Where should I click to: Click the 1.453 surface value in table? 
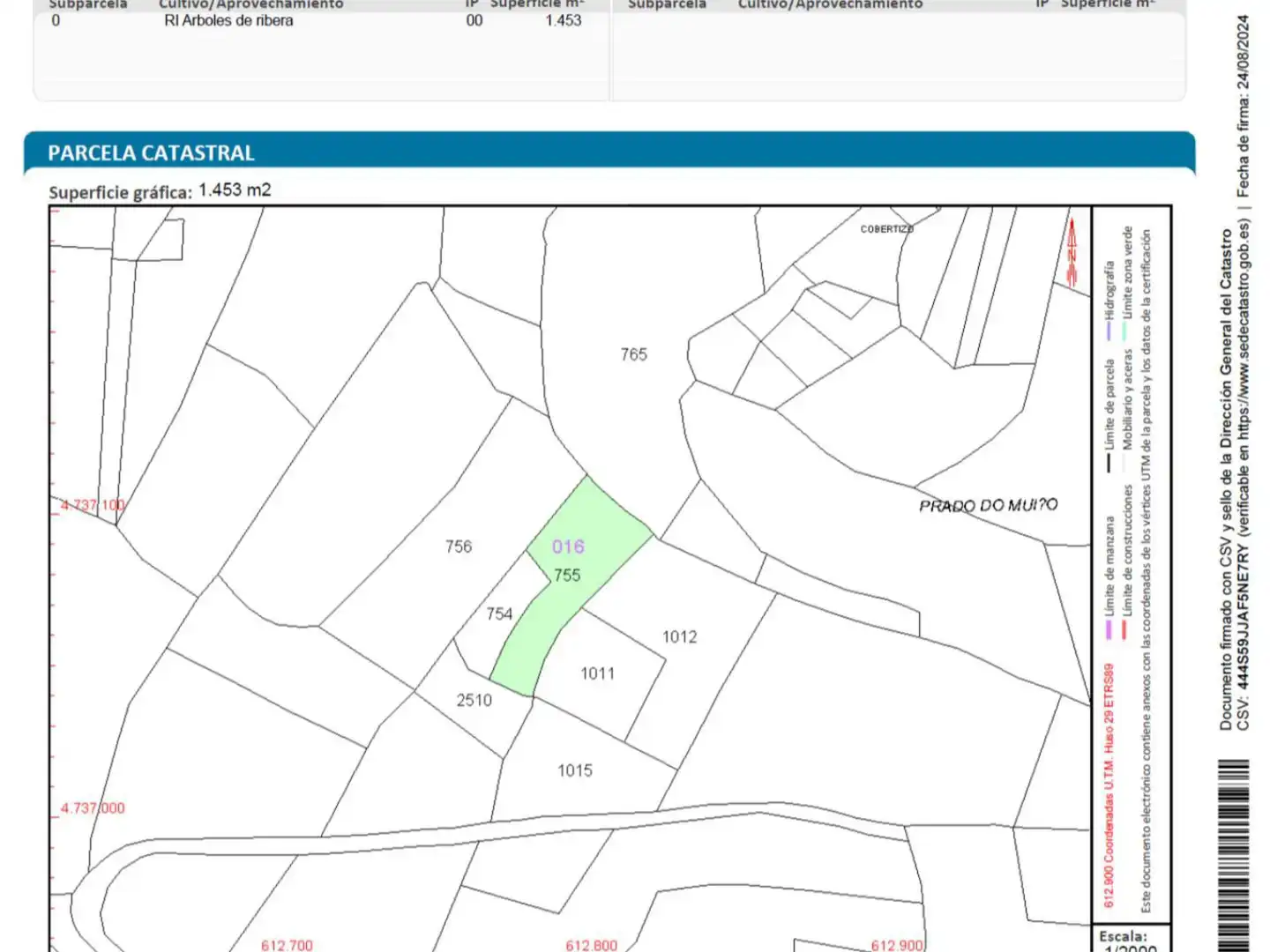click(563, 20)
